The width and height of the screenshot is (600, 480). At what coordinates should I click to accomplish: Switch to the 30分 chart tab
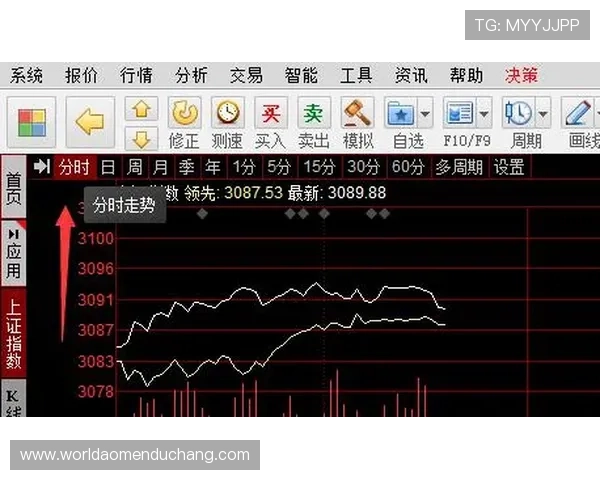pos(363,167)
